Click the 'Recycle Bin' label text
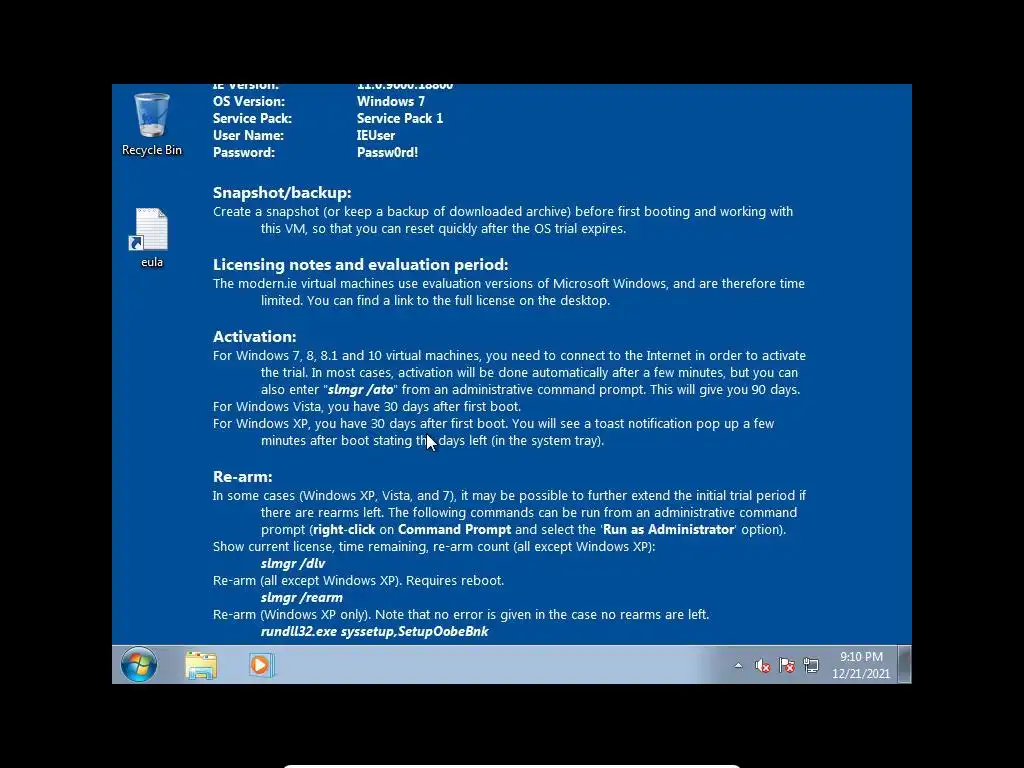The width and height of the screenshot is (1024, 768). [x=152, y=150]
